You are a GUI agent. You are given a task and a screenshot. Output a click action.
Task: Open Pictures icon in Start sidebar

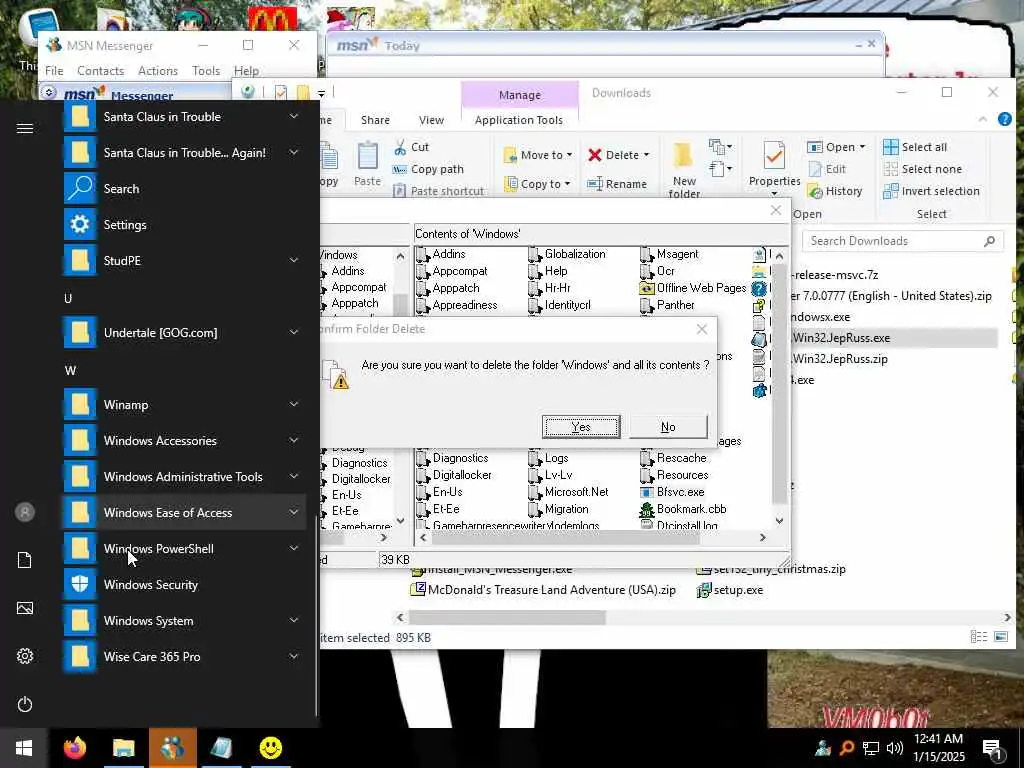tap(25, 608)
